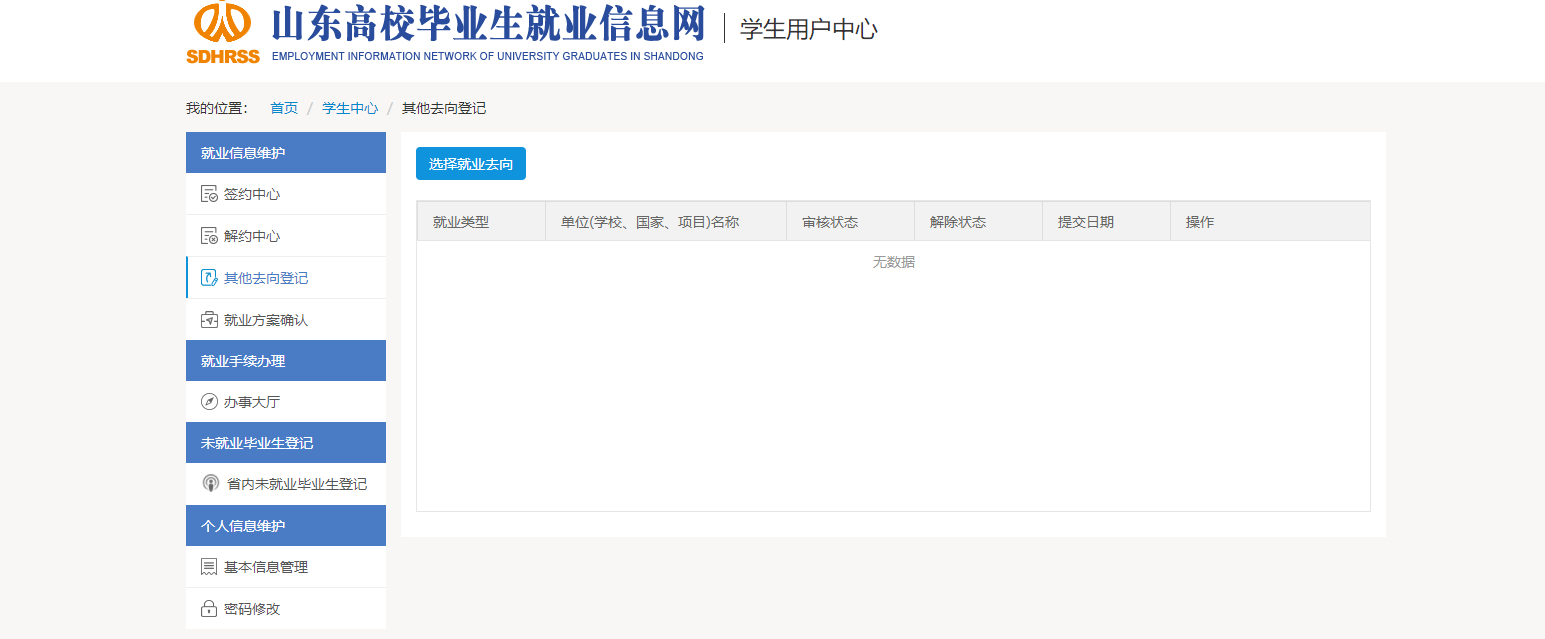
Task: Click the 签约中心 icon in sidebar
Action: tap(209, 194)
